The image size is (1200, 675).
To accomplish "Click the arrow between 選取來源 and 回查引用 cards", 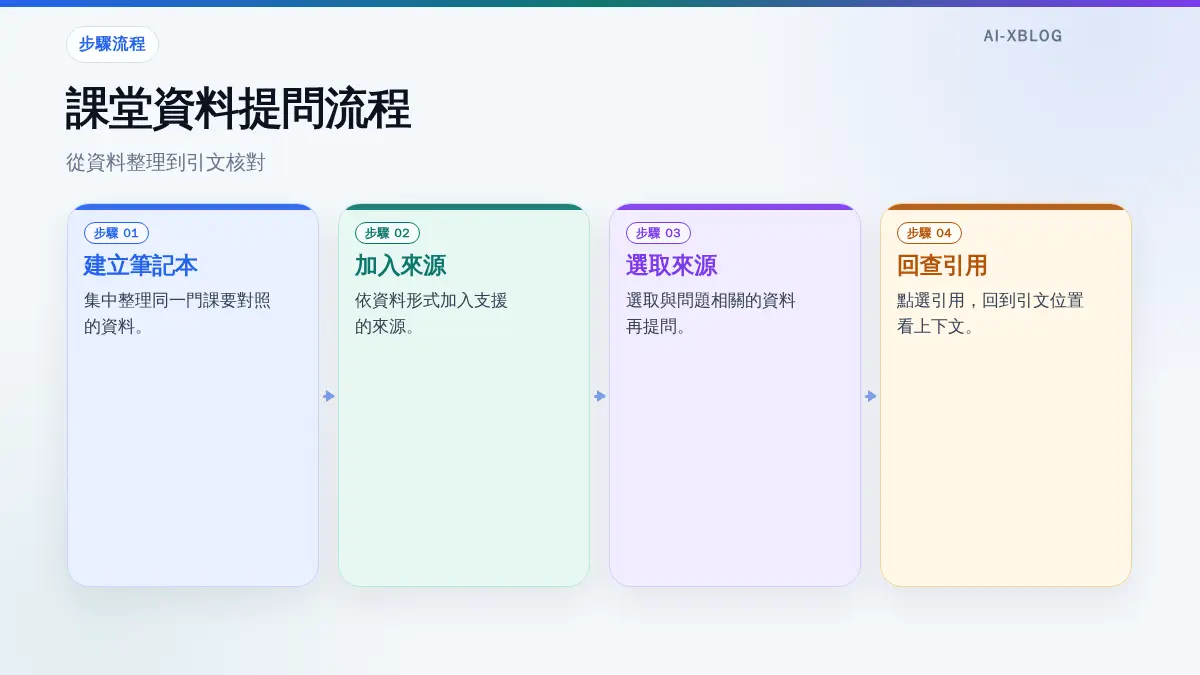I will [x=871, y=396].
